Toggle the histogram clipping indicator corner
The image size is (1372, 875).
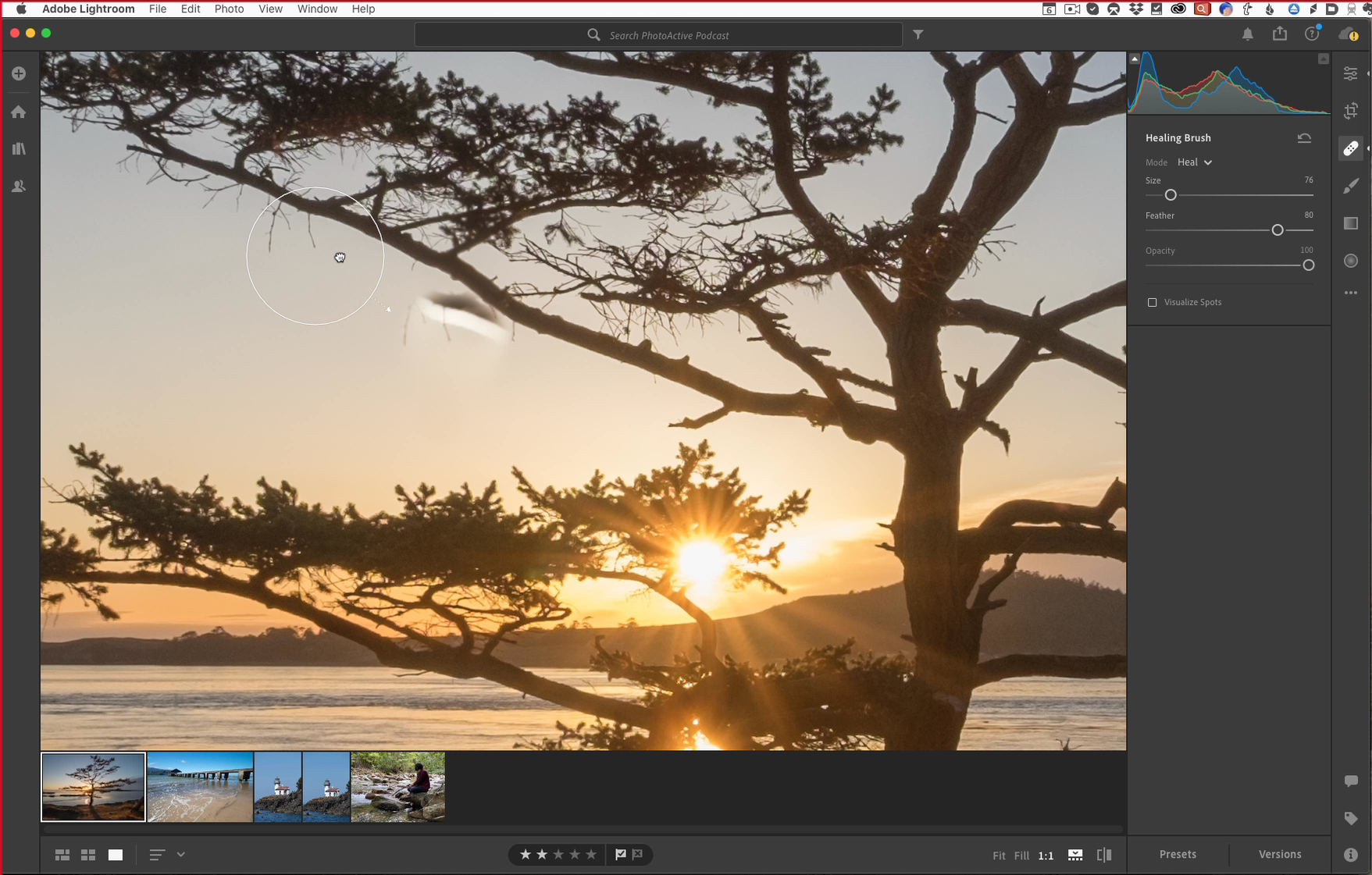pyautogui.click(x=1323, y=59)
